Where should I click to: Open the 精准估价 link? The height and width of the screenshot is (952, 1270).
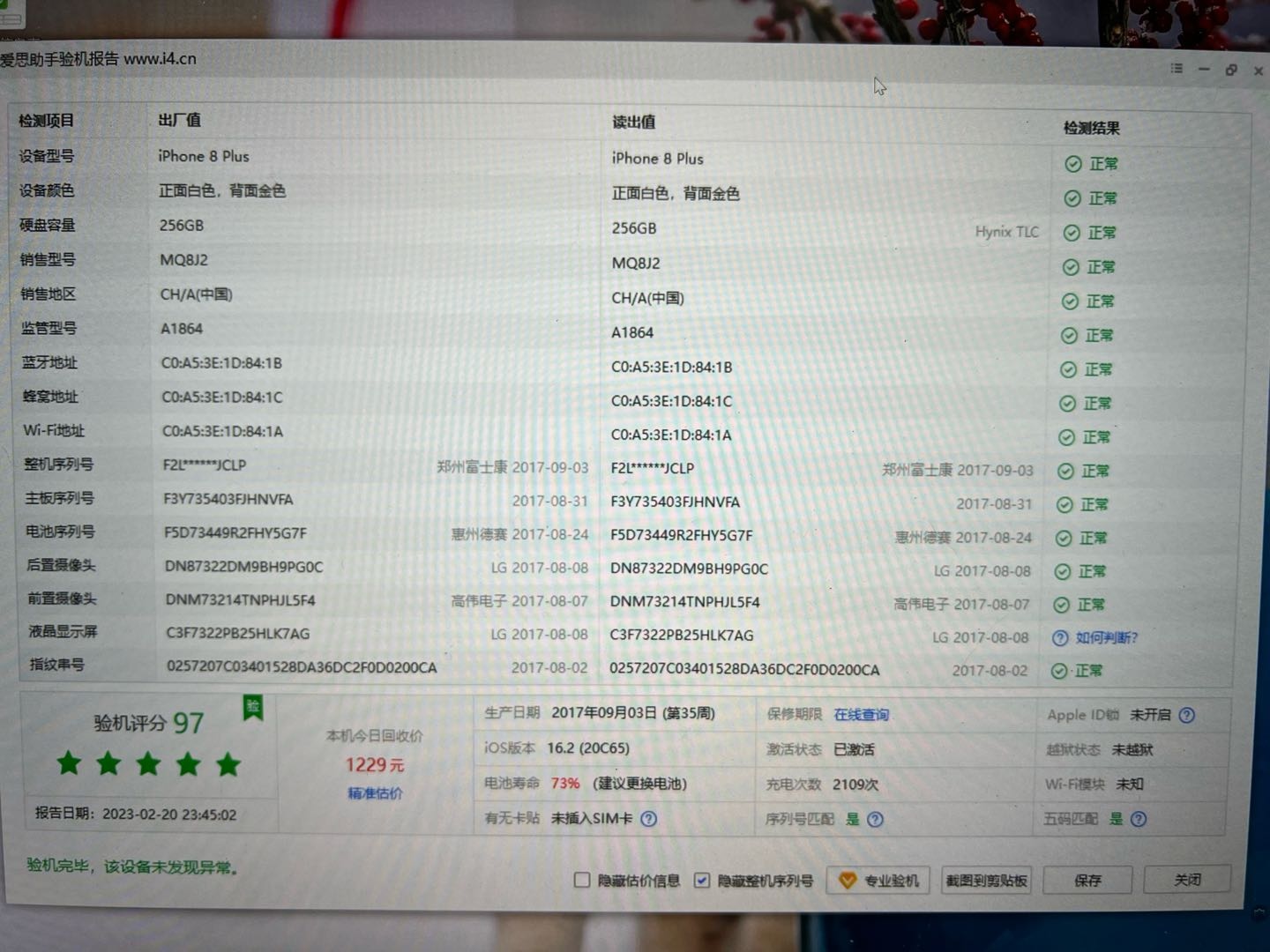[x=375, y=793]
